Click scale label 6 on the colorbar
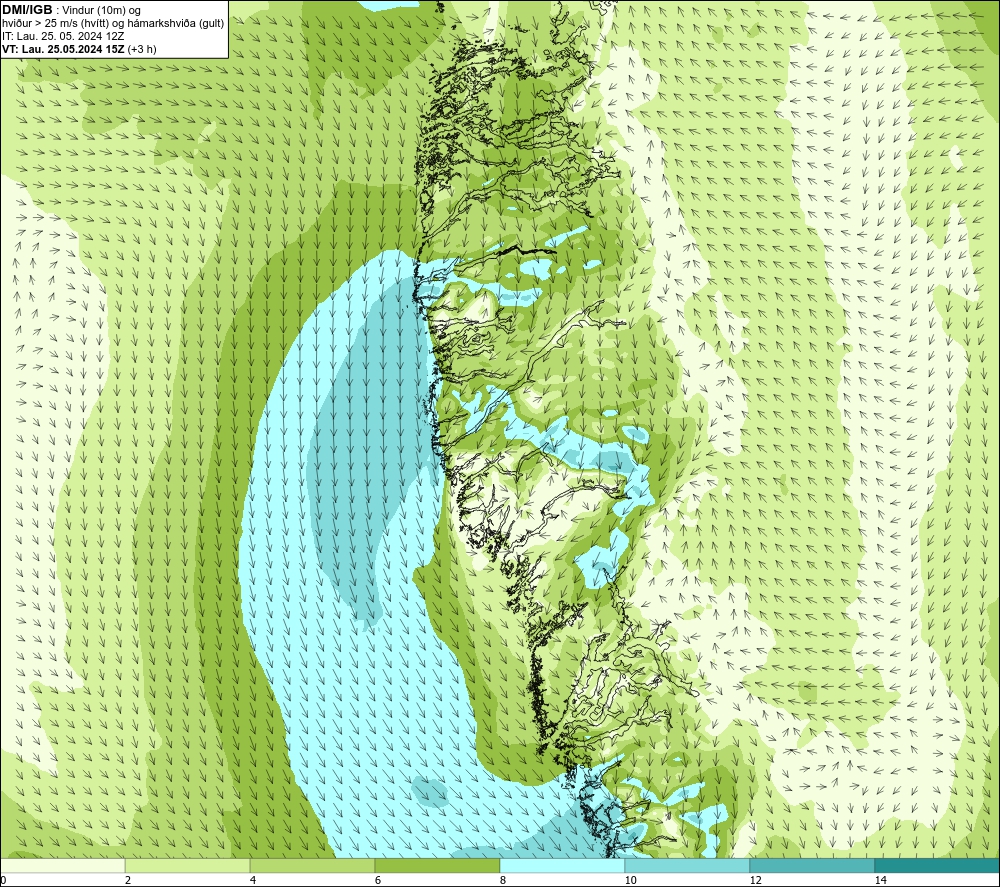The height and width of the screenshot is (887, 1000). [x=378, y=880]
